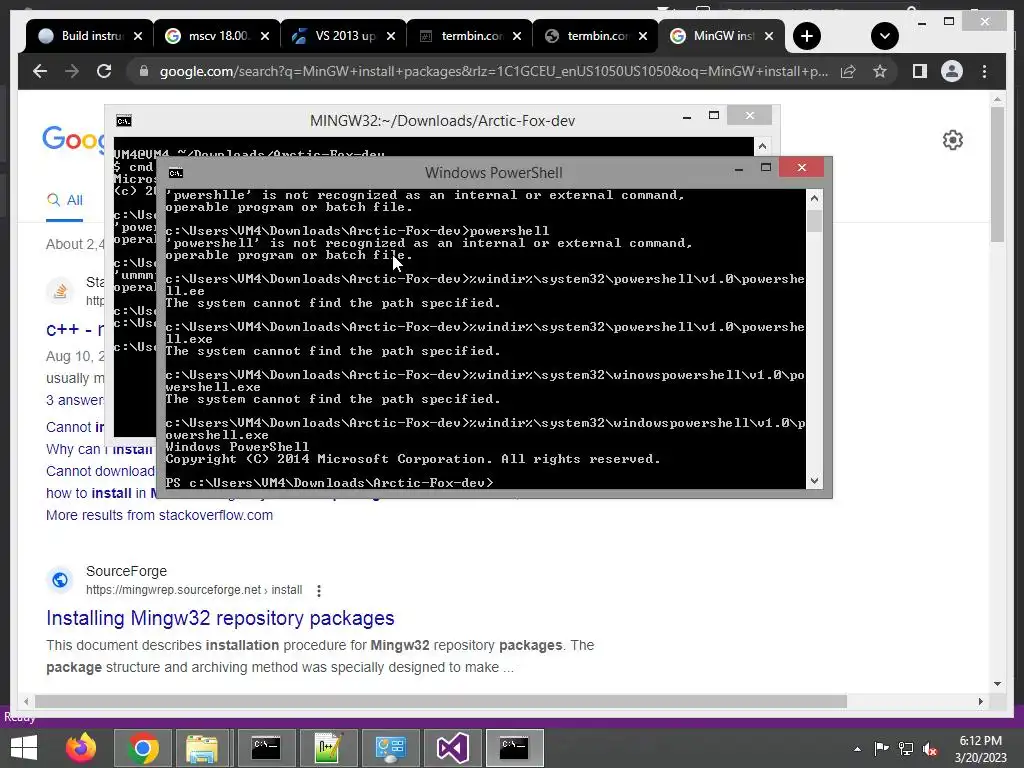Close the MinGW install tab
1024x768 pixels.
[x=769, y=36]
